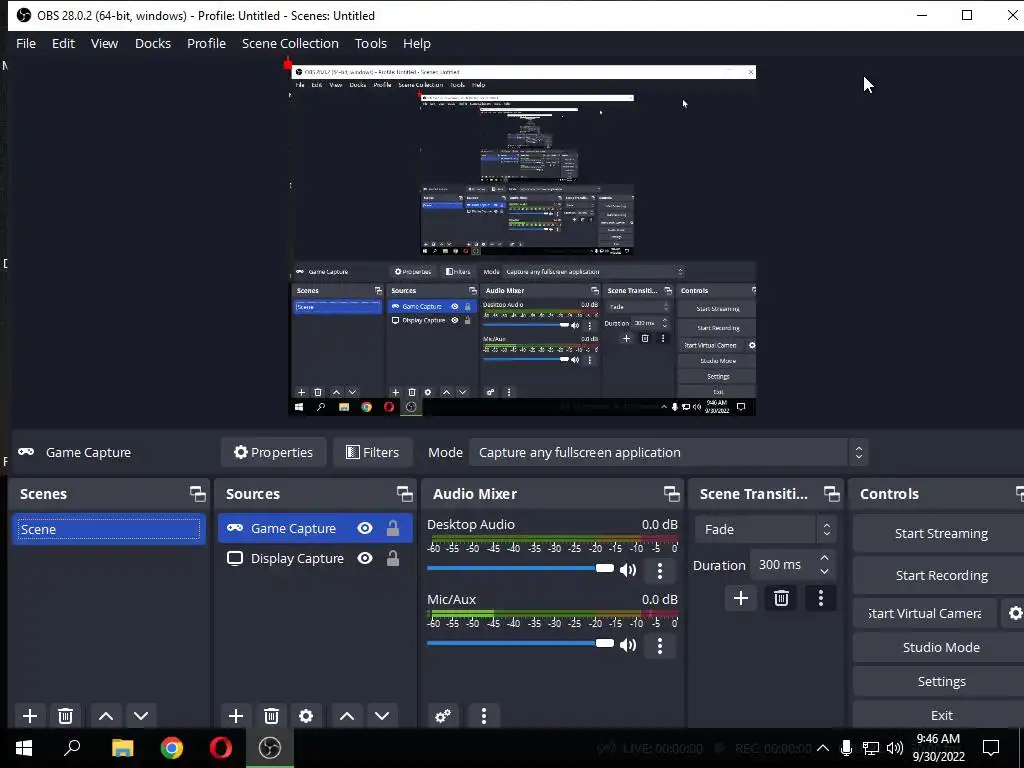This screenshot has height=768, width=1024.
Task: Open taskbar search magnifier
Action: point(72,748)
